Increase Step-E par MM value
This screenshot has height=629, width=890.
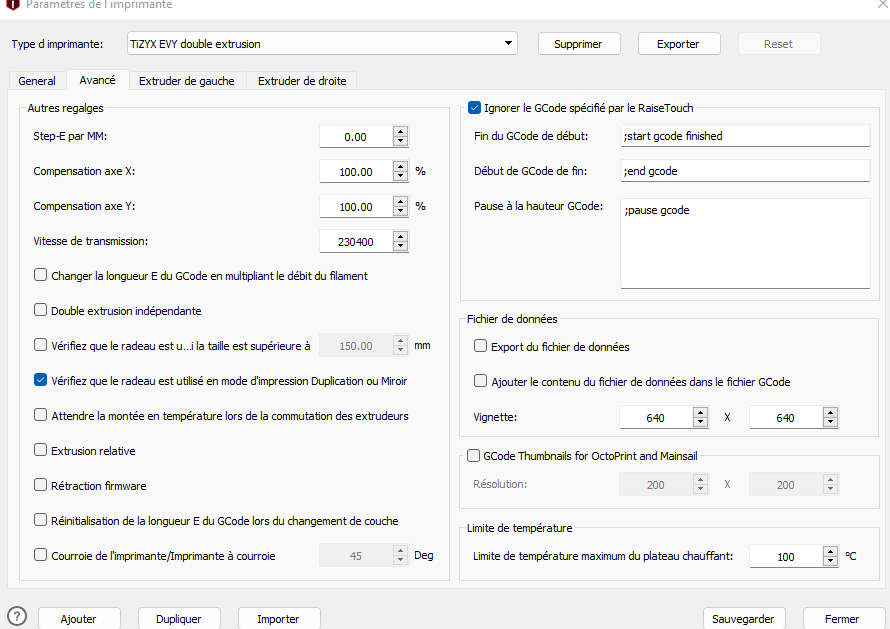click(401, 131)
